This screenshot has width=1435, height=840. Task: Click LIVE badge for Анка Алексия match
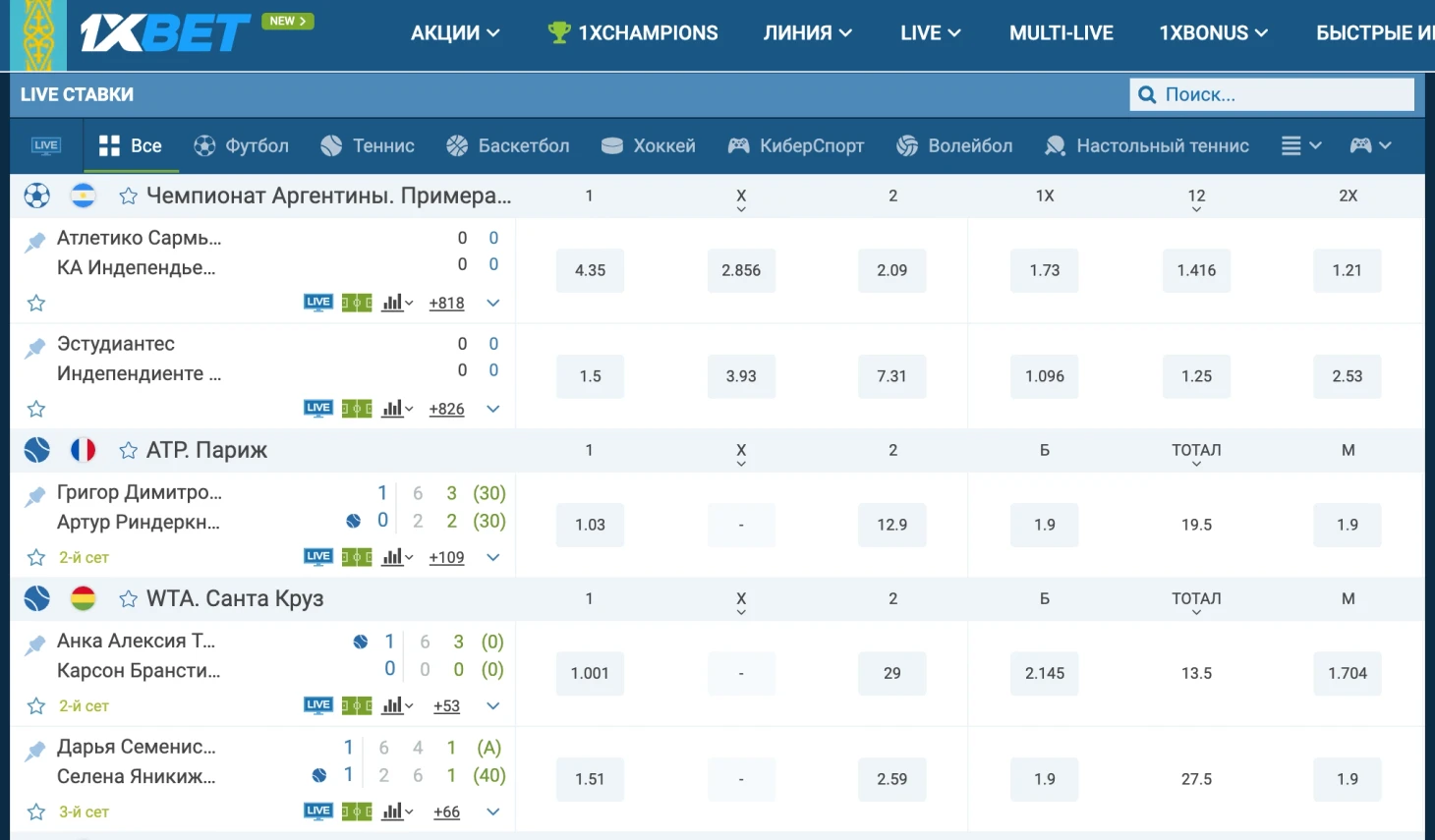tap(317, 705)
